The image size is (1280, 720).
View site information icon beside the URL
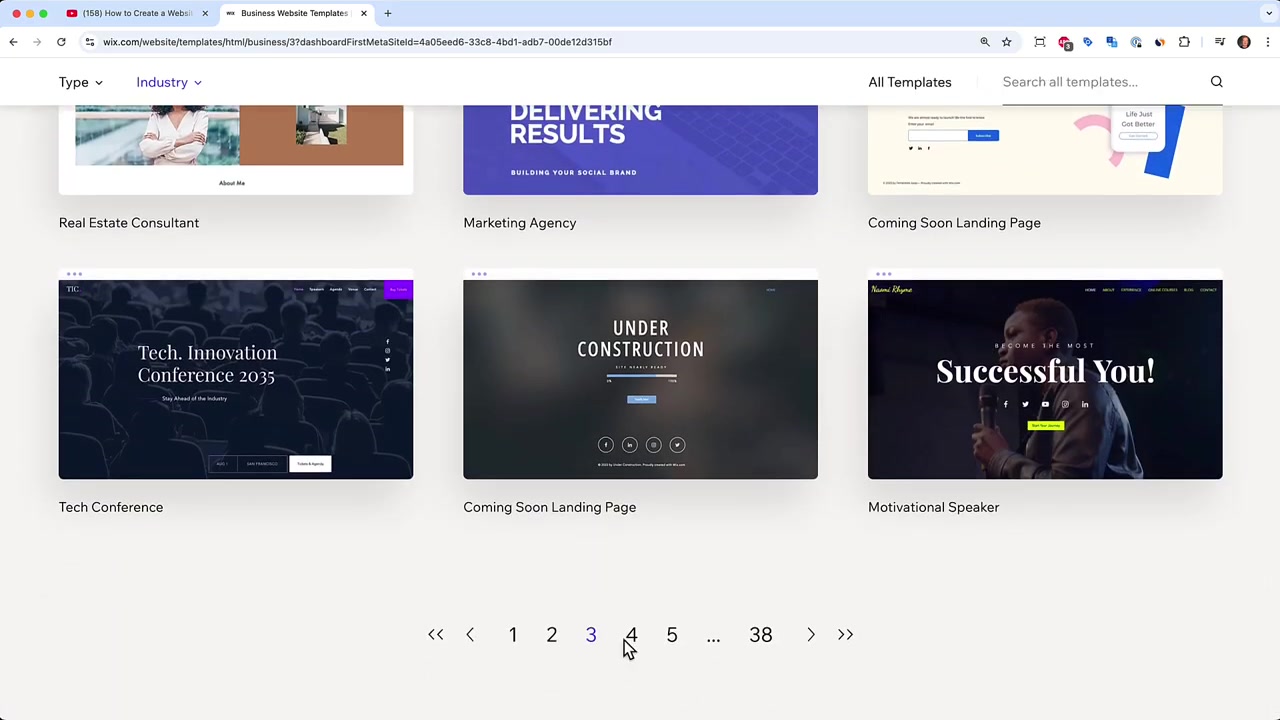tap(90, 42)
